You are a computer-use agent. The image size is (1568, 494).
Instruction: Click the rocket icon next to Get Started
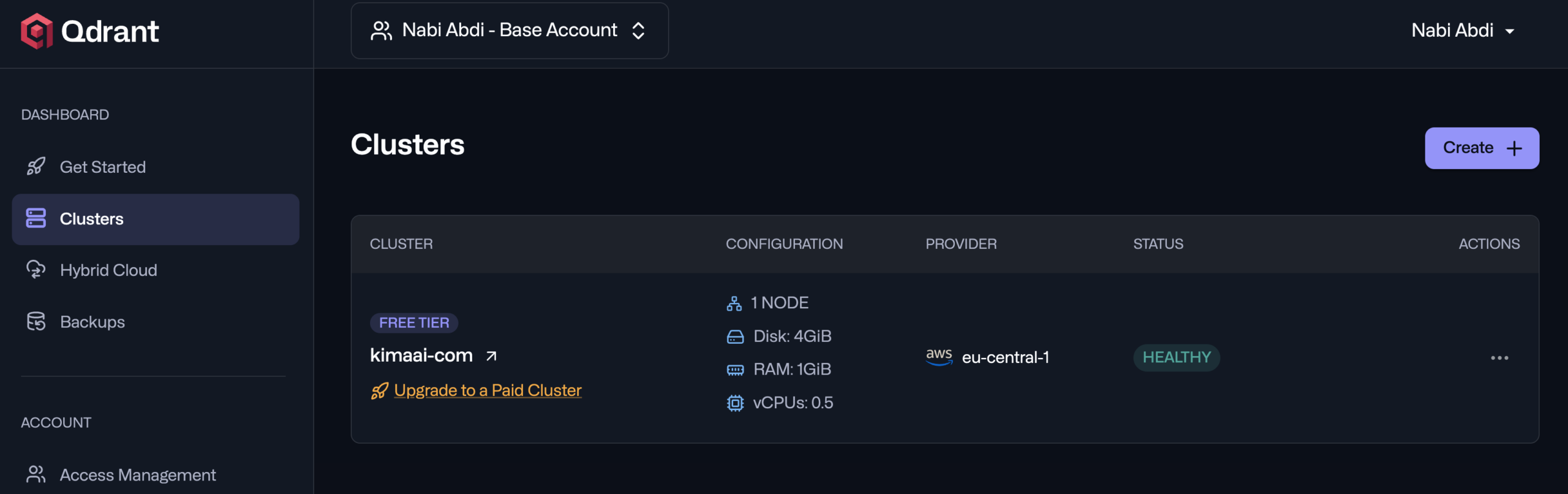tap(36, 167)
